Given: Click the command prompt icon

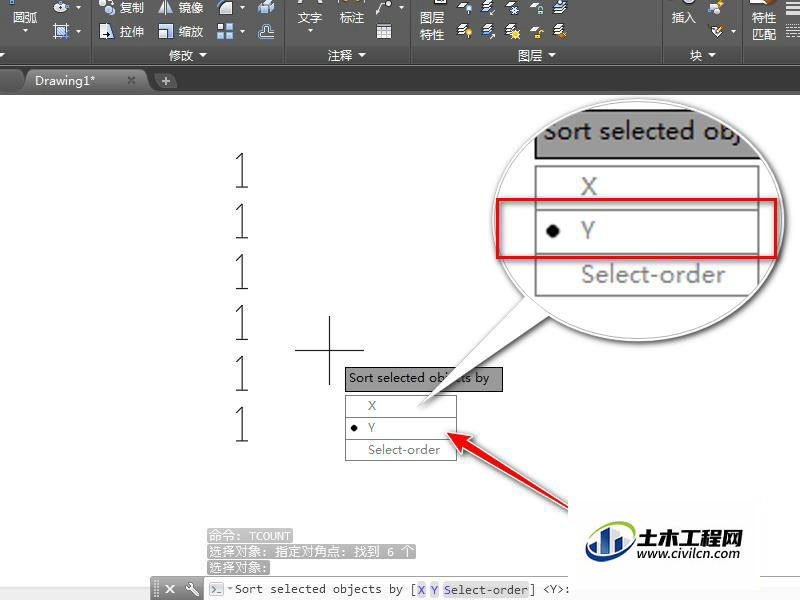Looking at the screenshot, I should [216, 589].
